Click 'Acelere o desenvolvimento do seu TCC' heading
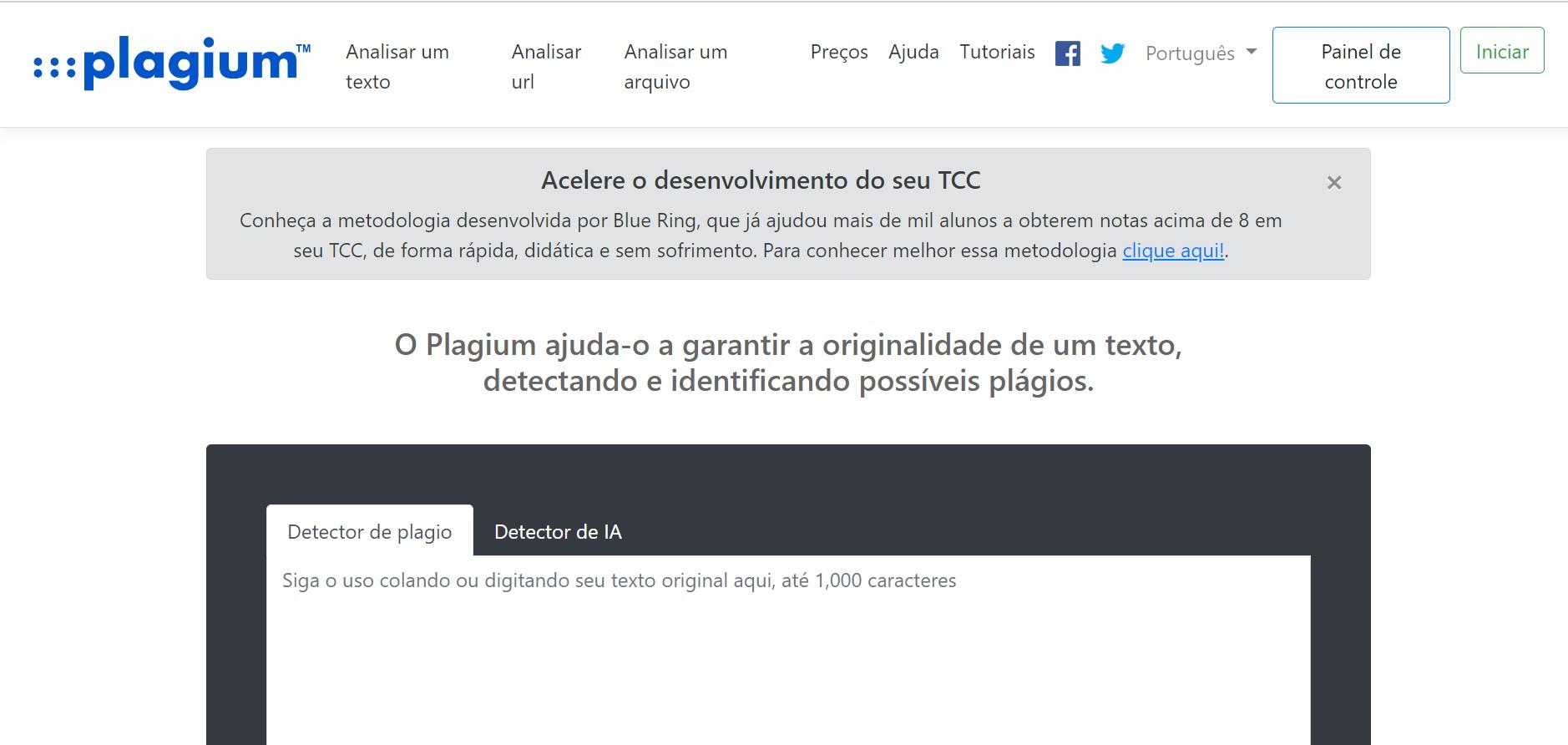The image size is (1568, 745). tap(761, 180)
